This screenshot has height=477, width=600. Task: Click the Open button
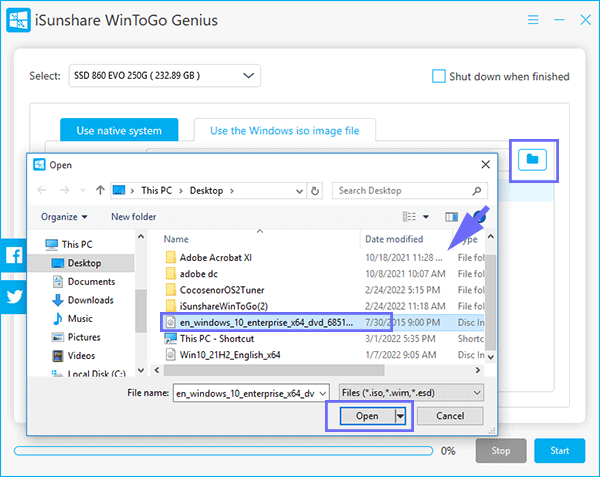367,416
